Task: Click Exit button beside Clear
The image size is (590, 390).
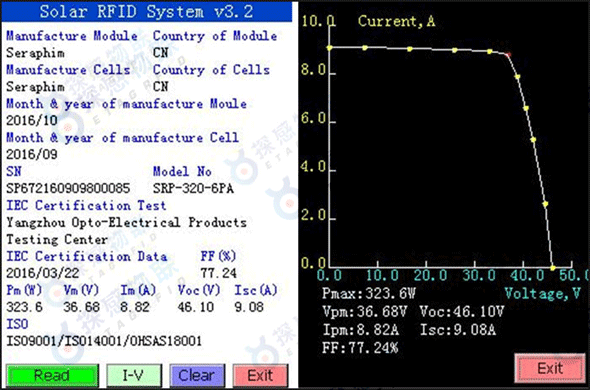Action: [260, 375]
